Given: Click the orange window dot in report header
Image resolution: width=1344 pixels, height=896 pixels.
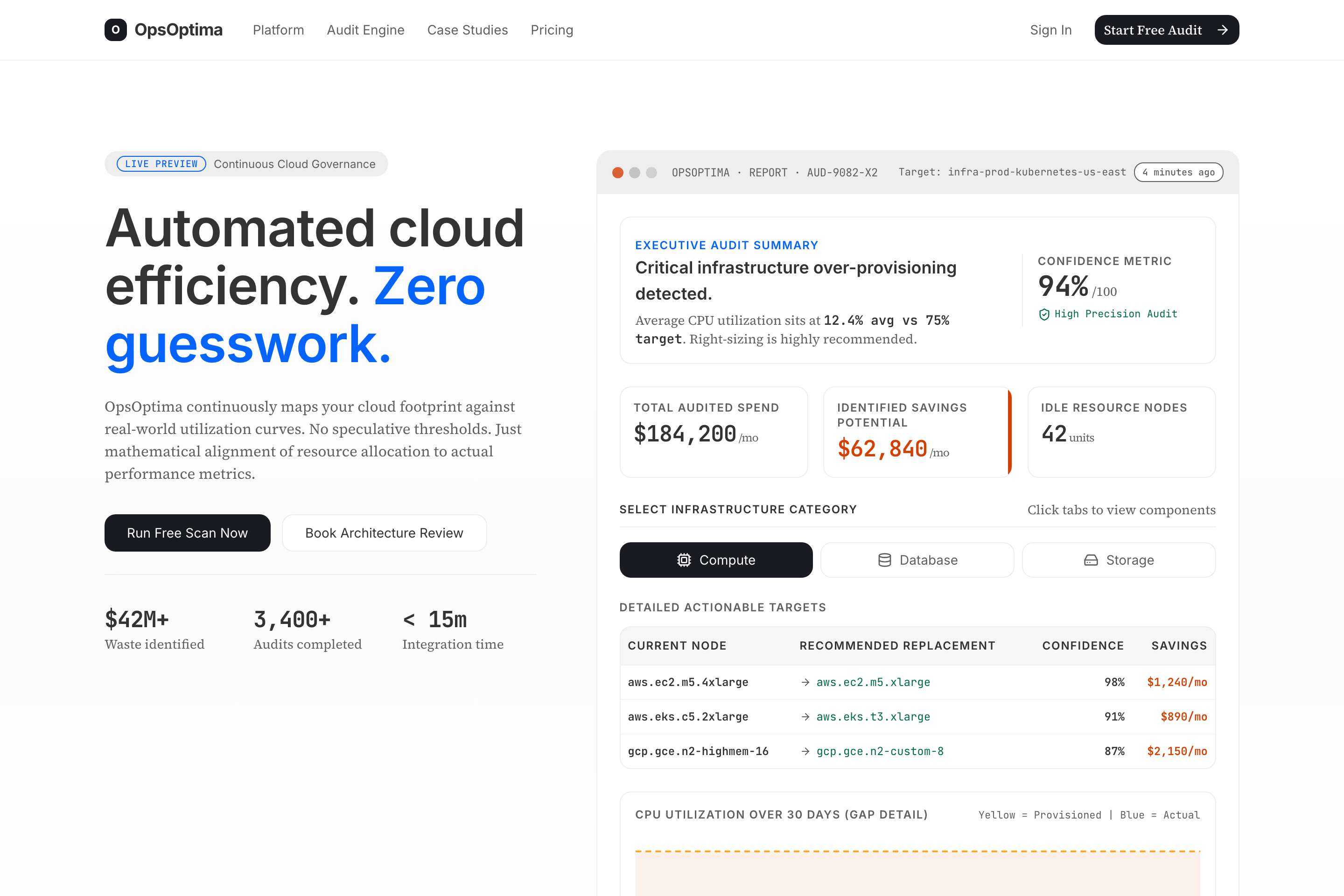Looking at the screenshot, I should (618, 173).
